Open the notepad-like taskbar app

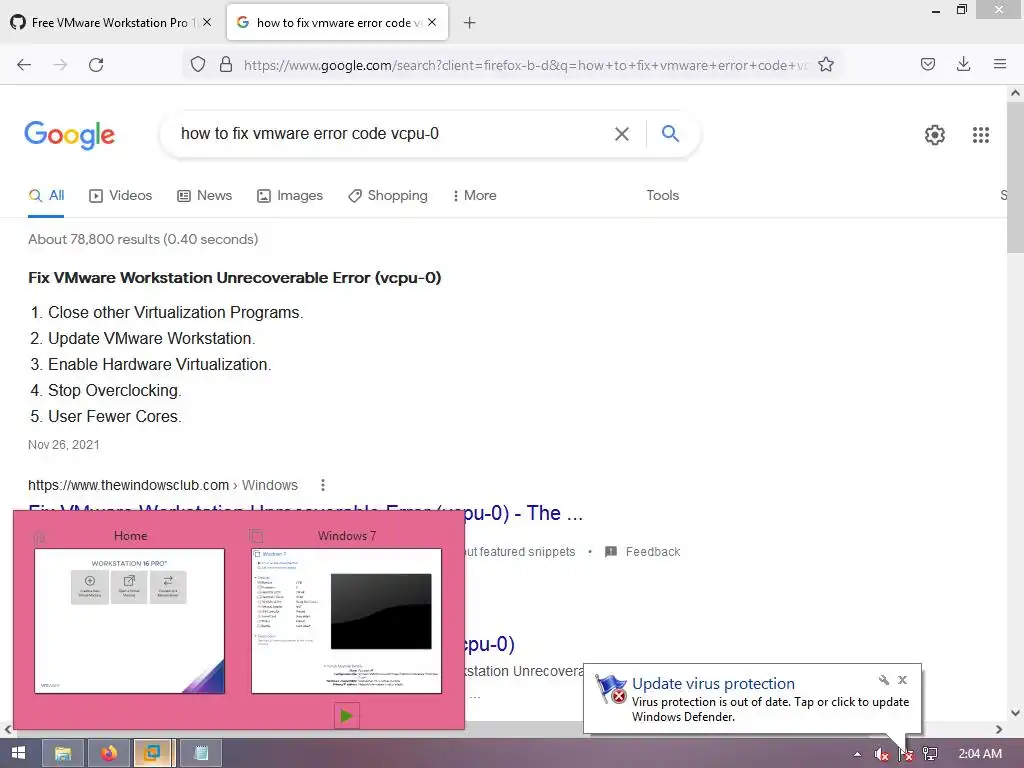(x=201, y=753)
